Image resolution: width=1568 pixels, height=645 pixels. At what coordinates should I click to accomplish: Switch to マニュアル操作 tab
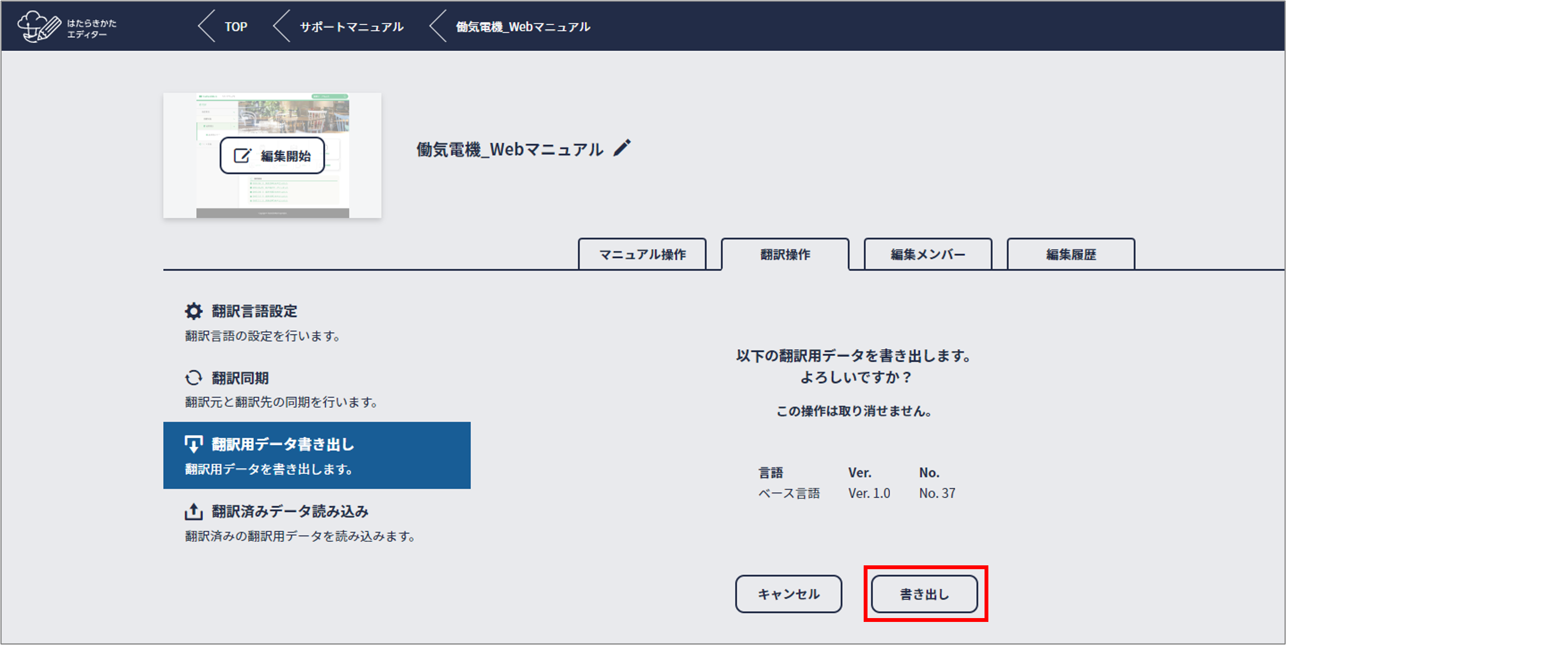[x=642, y=254]
